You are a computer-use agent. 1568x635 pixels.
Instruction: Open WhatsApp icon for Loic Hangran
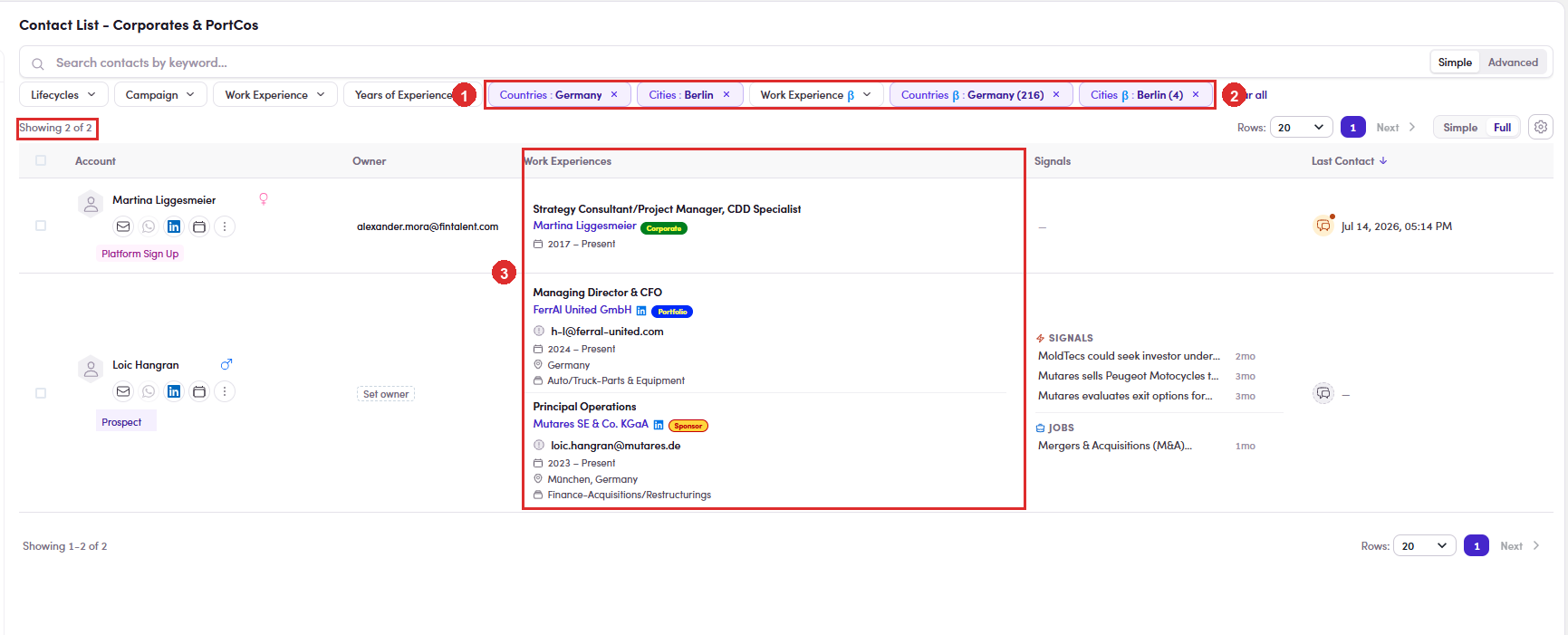tap(149, 391)
